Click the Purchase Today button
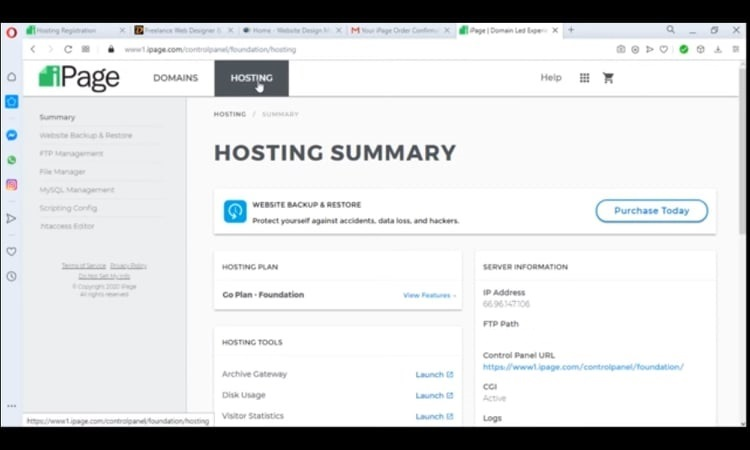 651,211
